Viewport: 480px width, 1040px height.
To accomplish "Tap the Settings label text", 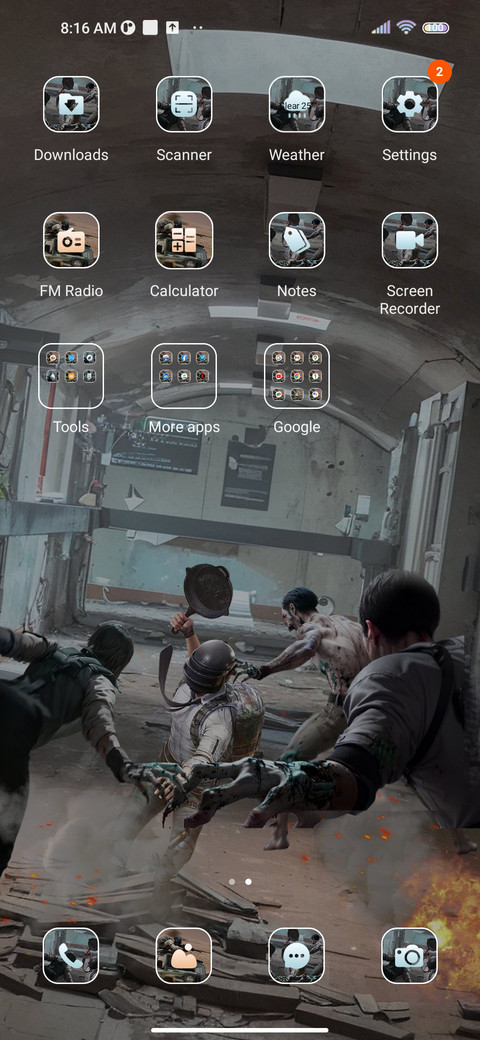I will tap(410, 155).
